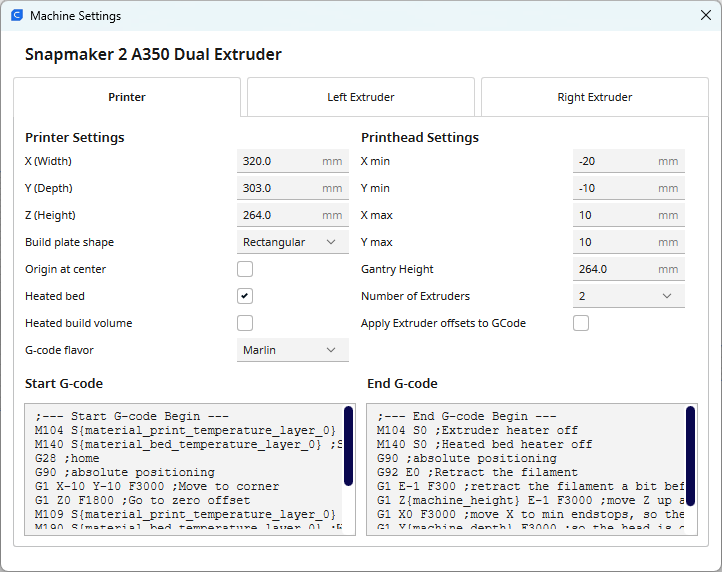Click the X (Width) input field
The width and height of the screenshot is (722, 572).
pyautogui.click(x=280, y=161)
